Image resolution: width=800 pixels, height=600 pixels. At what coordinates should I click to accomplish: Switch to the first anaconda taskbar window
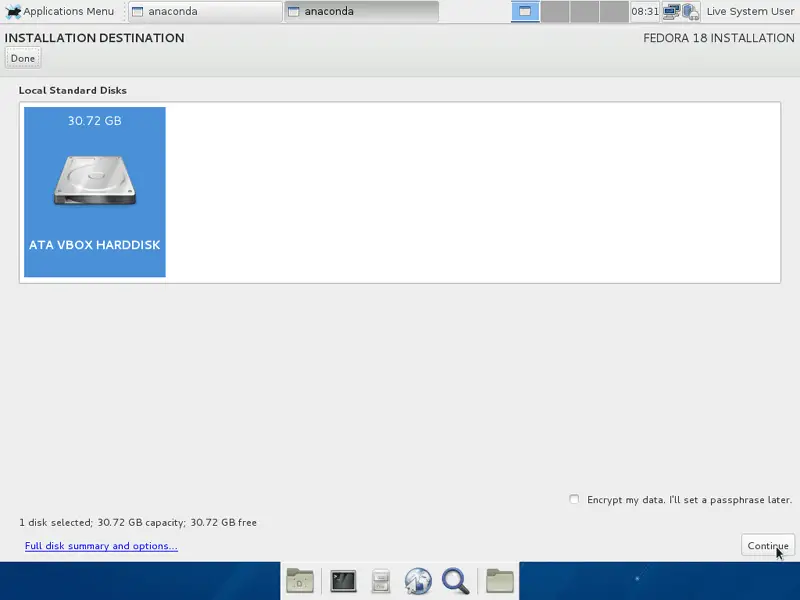[205, 11]
